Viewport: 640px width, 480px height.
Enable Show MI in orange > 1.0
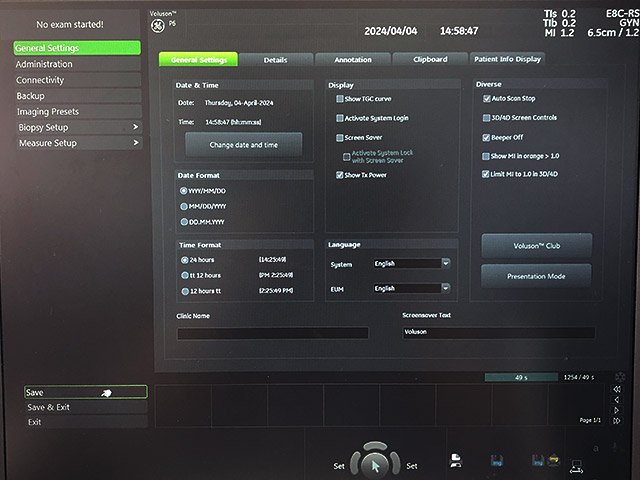coord(486,156)
